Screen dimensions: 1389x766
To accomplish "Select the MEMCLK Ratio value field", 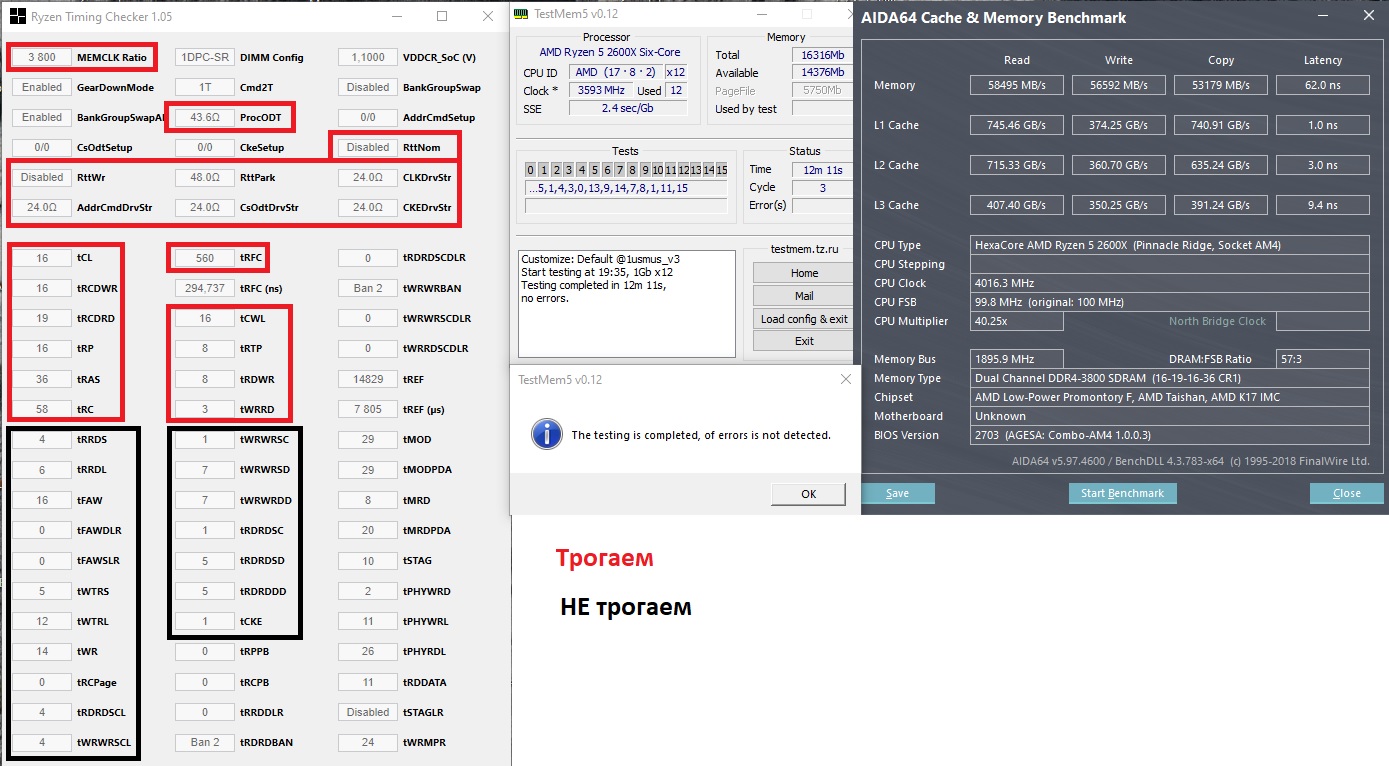I will pos(42,57).
